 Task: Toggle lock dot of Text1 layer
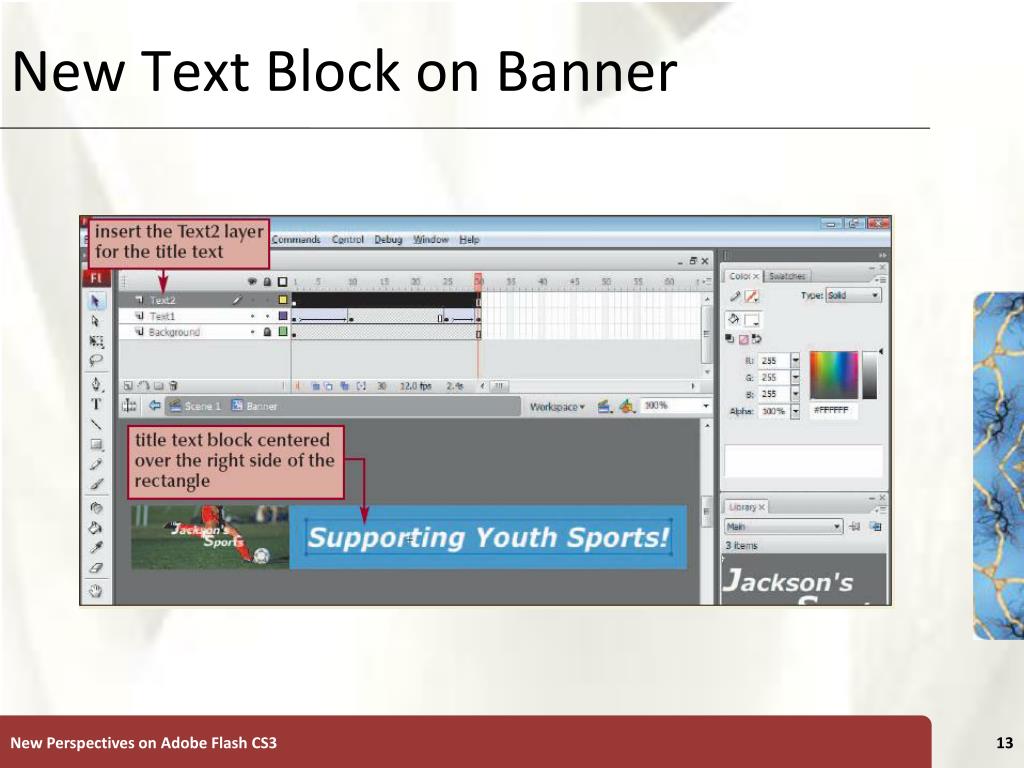pos(267,316)
